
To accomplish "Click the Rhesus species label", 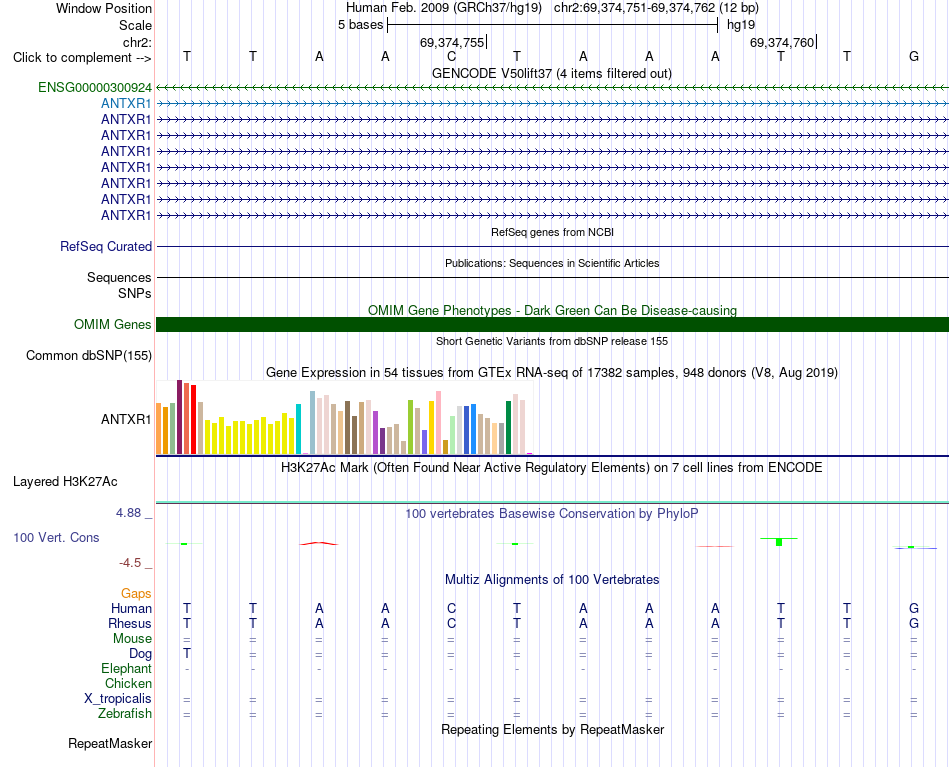I will click(130, 623).
